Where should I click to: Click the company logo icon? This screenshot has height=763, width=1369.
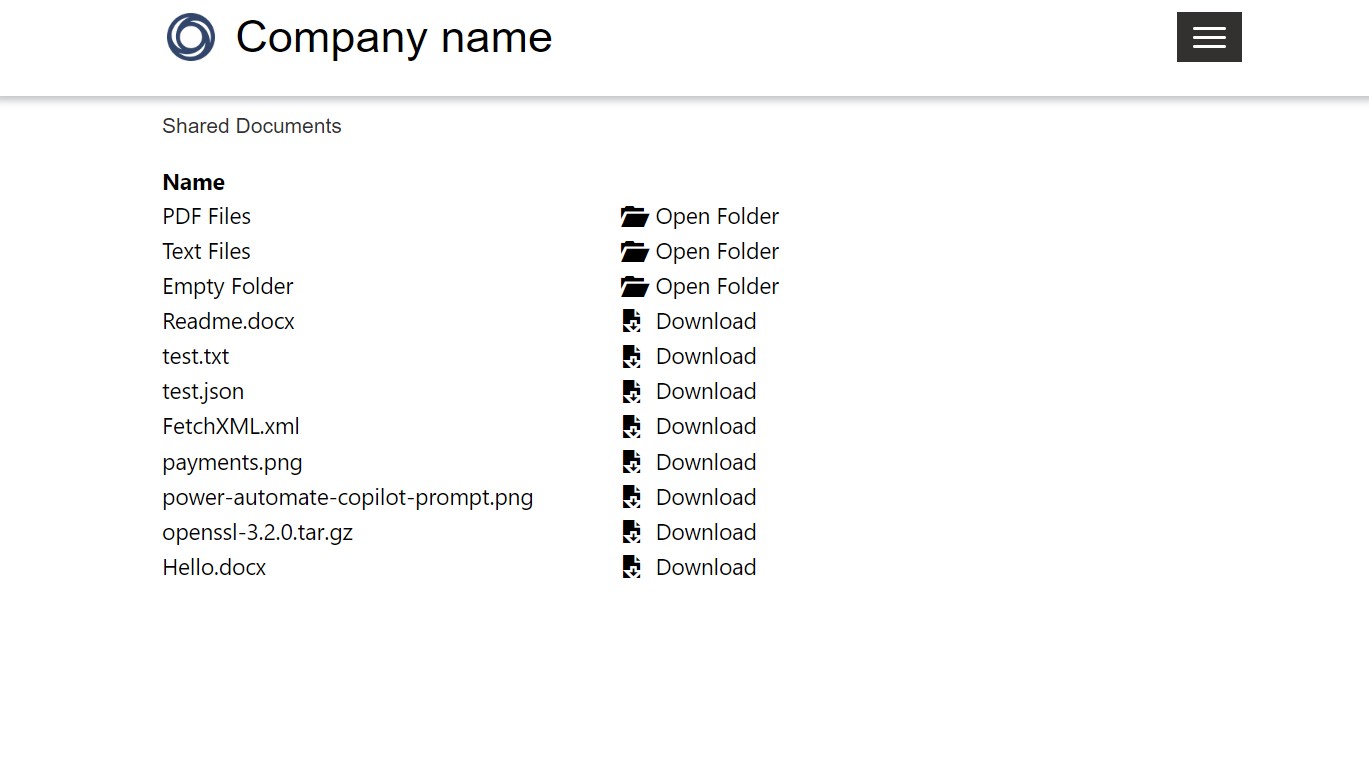coord(190,37)
